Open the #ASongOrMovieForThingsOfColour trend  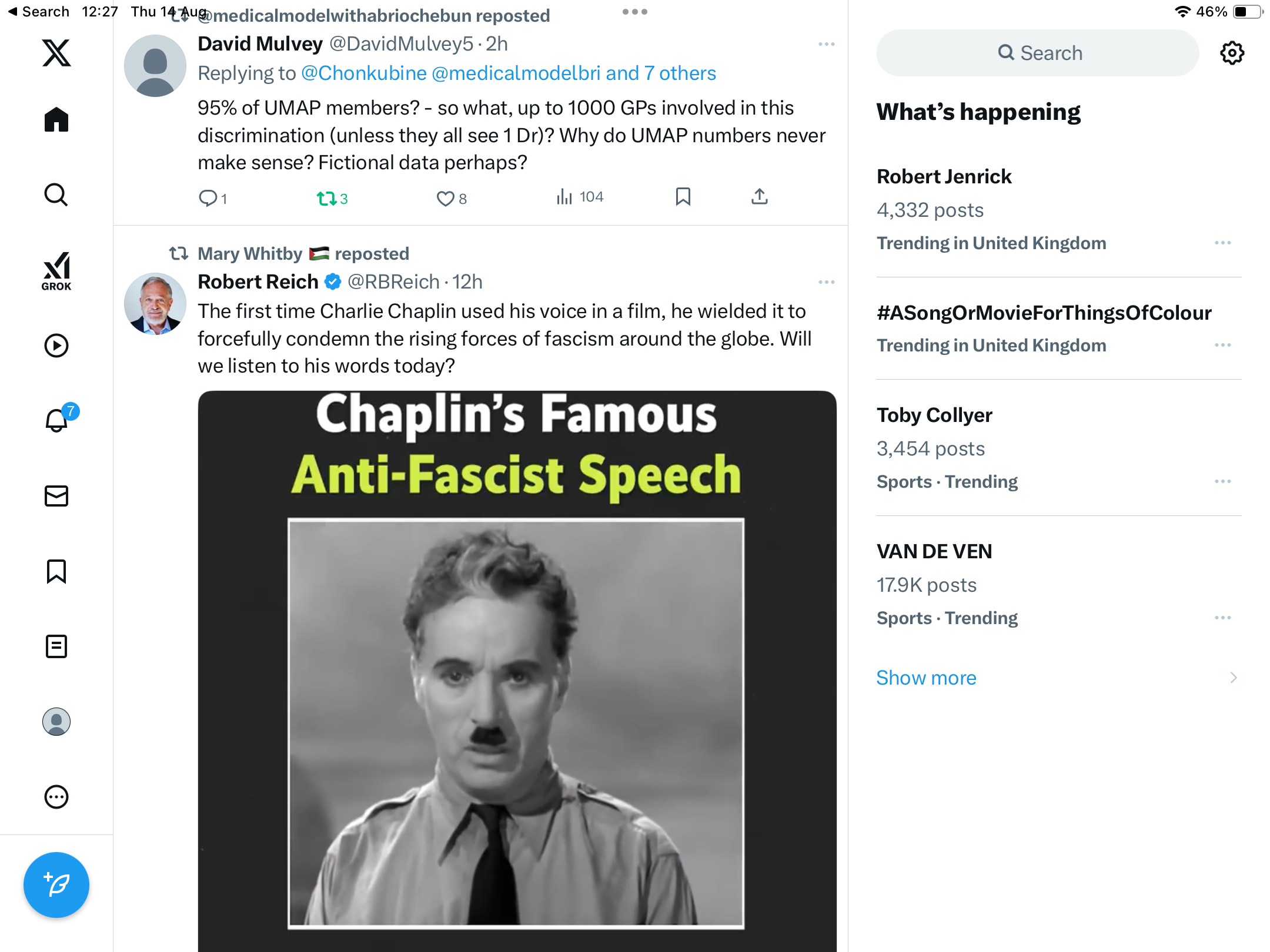pos(1044,313)
